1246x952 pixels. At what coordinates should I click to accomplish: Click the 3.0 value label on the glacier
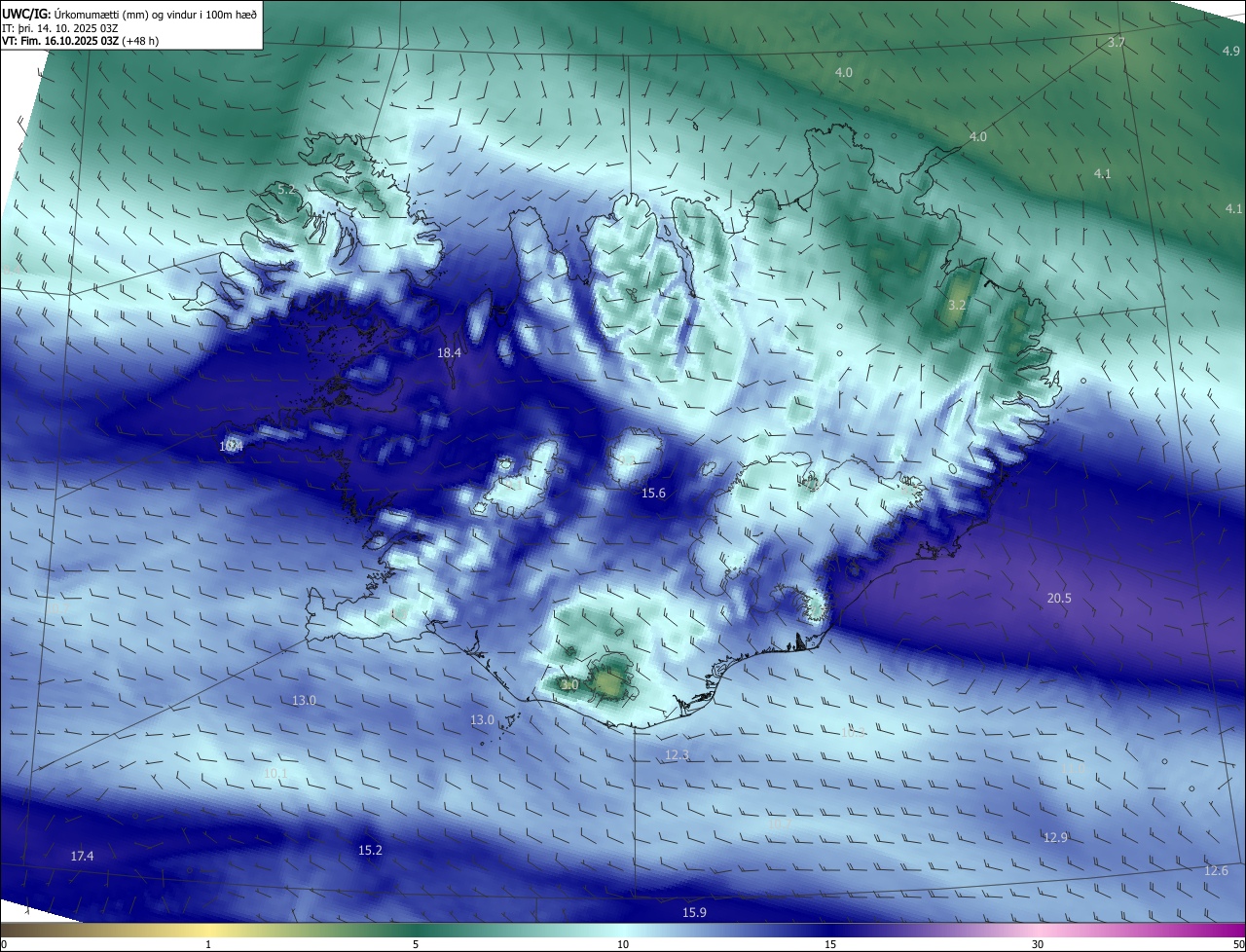click(x=570, y=685)
